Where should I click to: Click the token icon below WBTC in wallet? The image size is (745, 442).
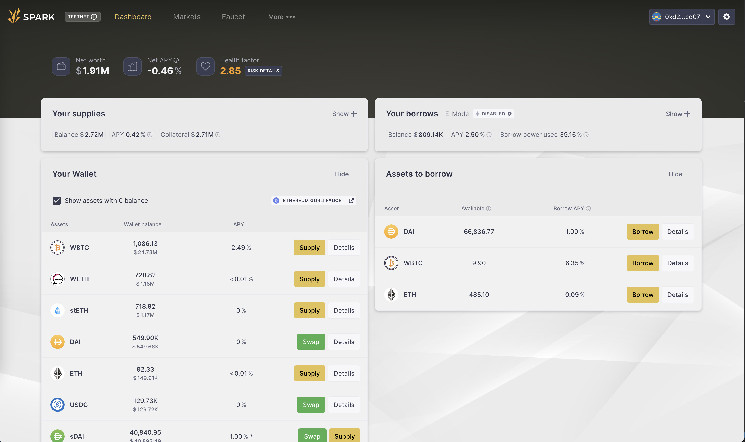[x=57, y=279]
